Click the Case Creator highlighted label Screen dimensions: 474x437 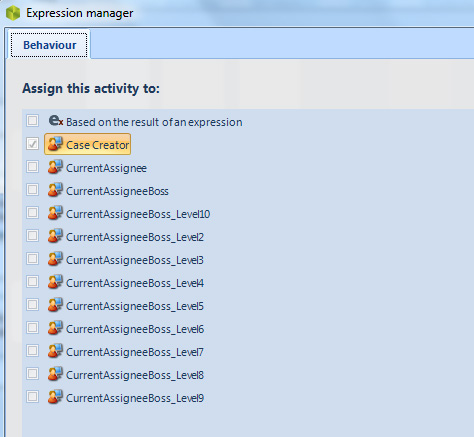click(x=97, y=145)
